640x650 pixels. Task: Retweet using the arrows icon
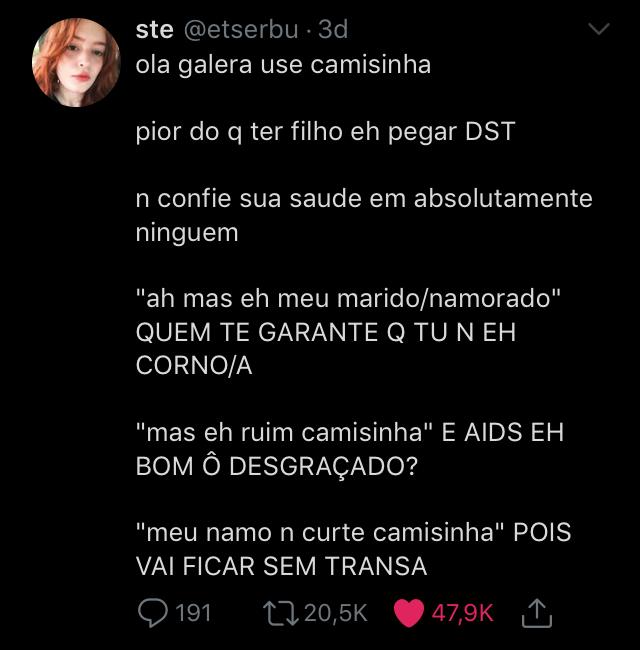point(281,613)
